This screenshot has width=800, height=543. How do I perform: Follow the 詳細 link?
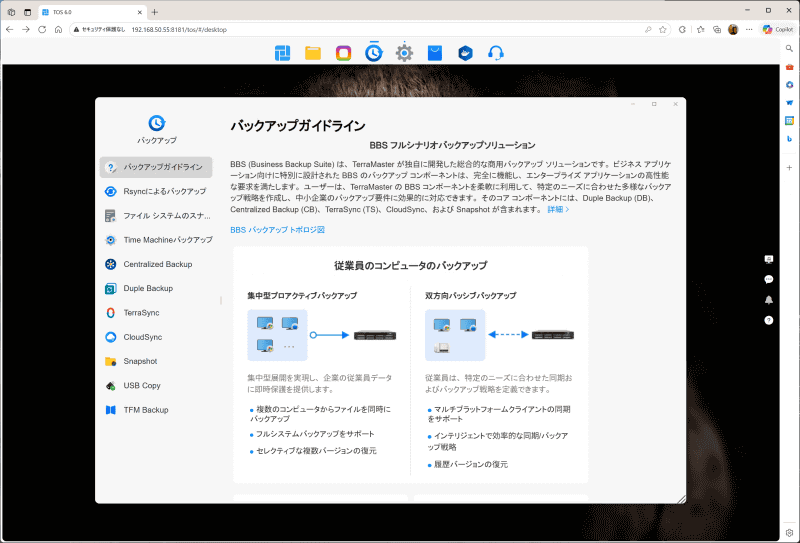[x=558, y=209]
